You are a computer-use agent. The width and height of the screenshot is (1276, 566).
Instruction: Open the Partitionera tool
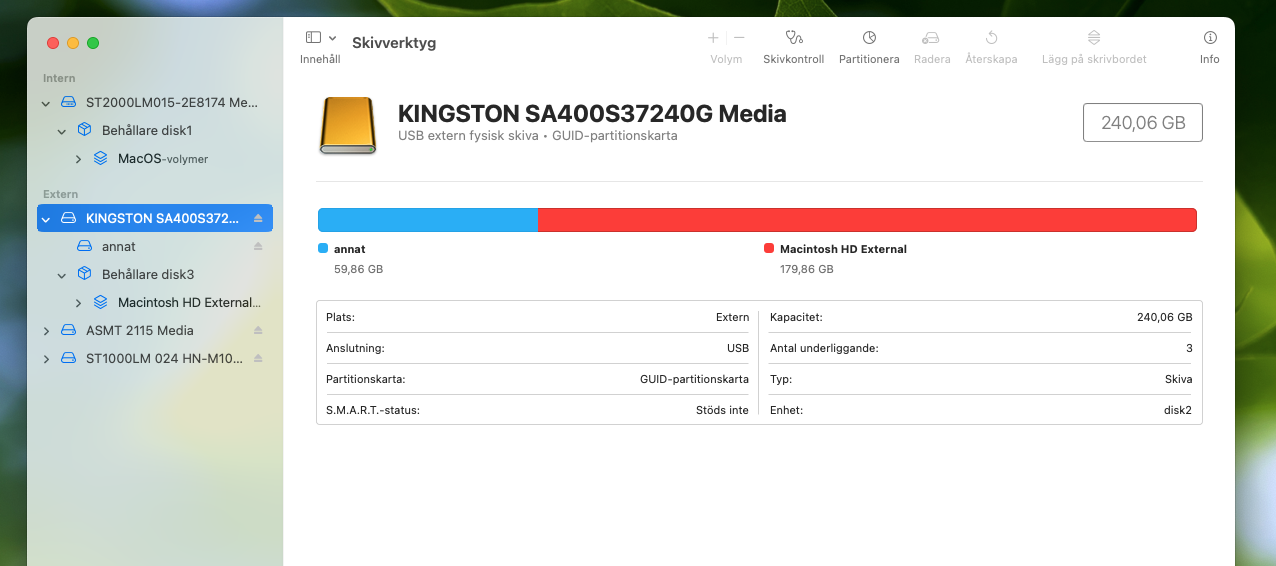click(x=869, y=45)
